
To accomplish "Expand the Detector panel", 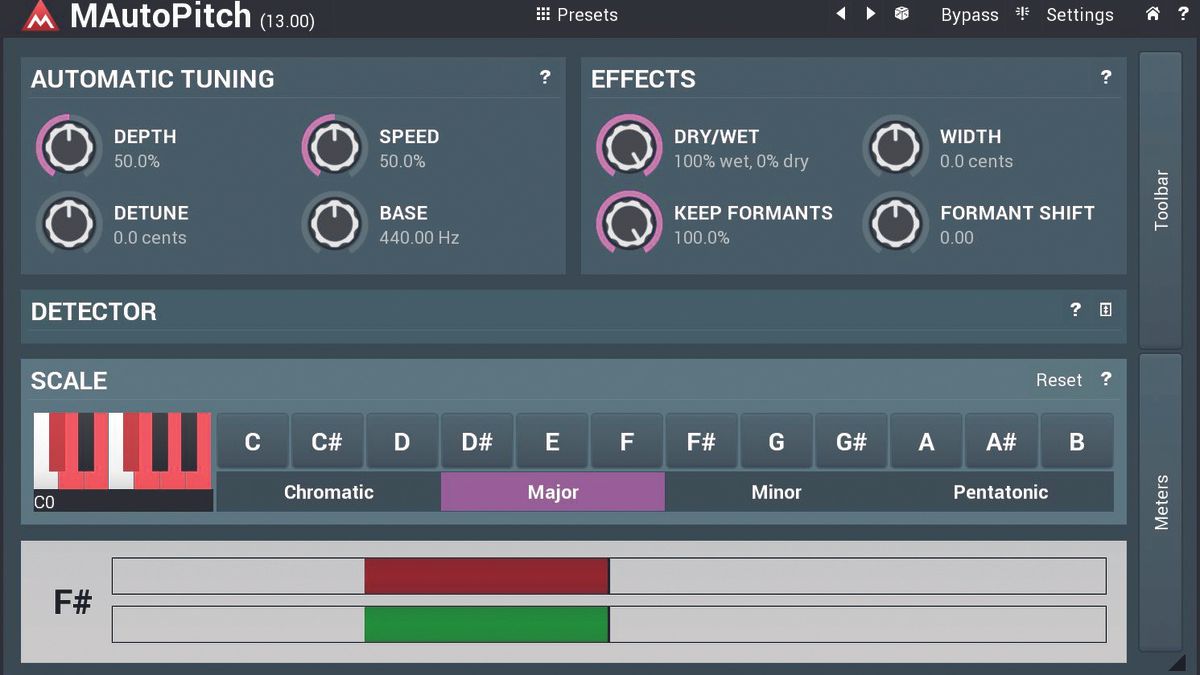I will click(1104, 311).
